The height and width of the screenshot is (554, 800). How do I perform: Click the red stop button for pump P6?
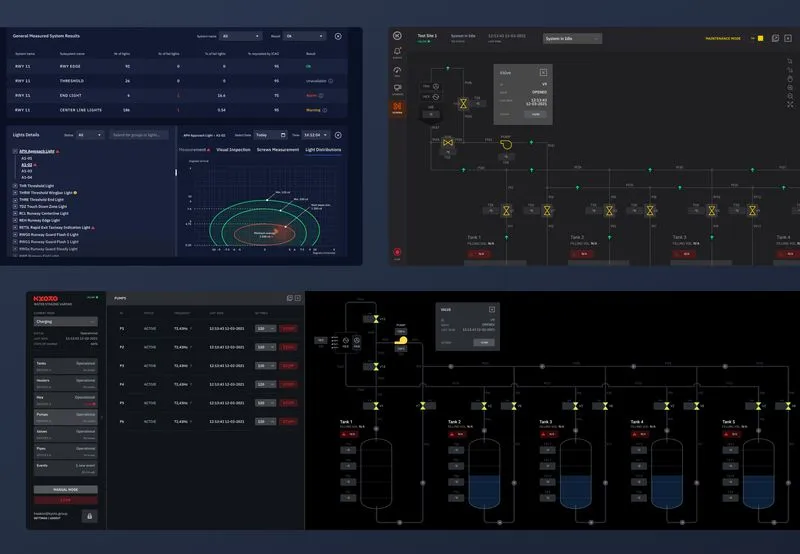(289, 422)
